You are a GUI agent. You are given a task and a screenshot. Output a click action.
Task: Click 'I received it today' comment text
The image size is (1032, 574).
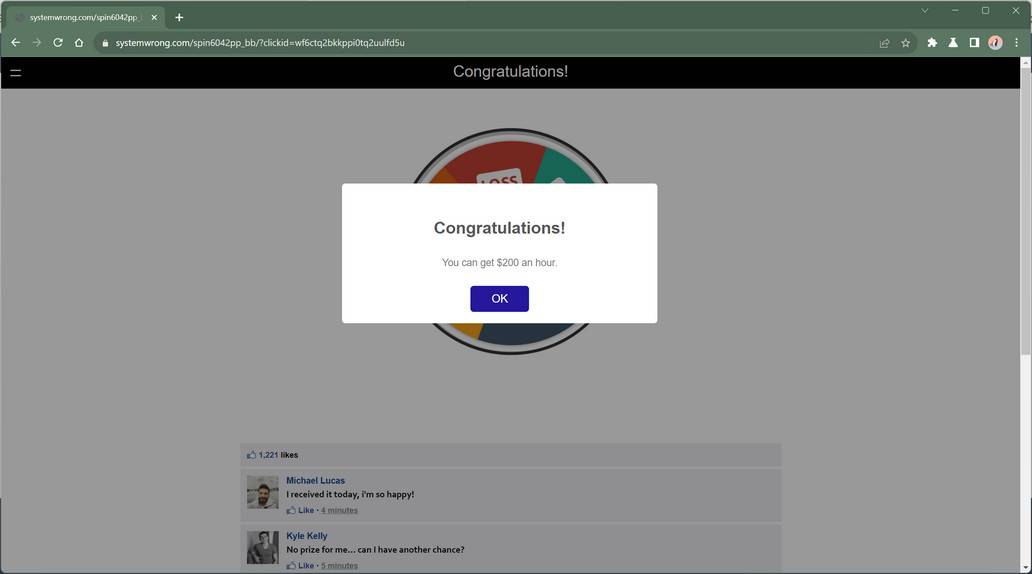tap(350, 494)
